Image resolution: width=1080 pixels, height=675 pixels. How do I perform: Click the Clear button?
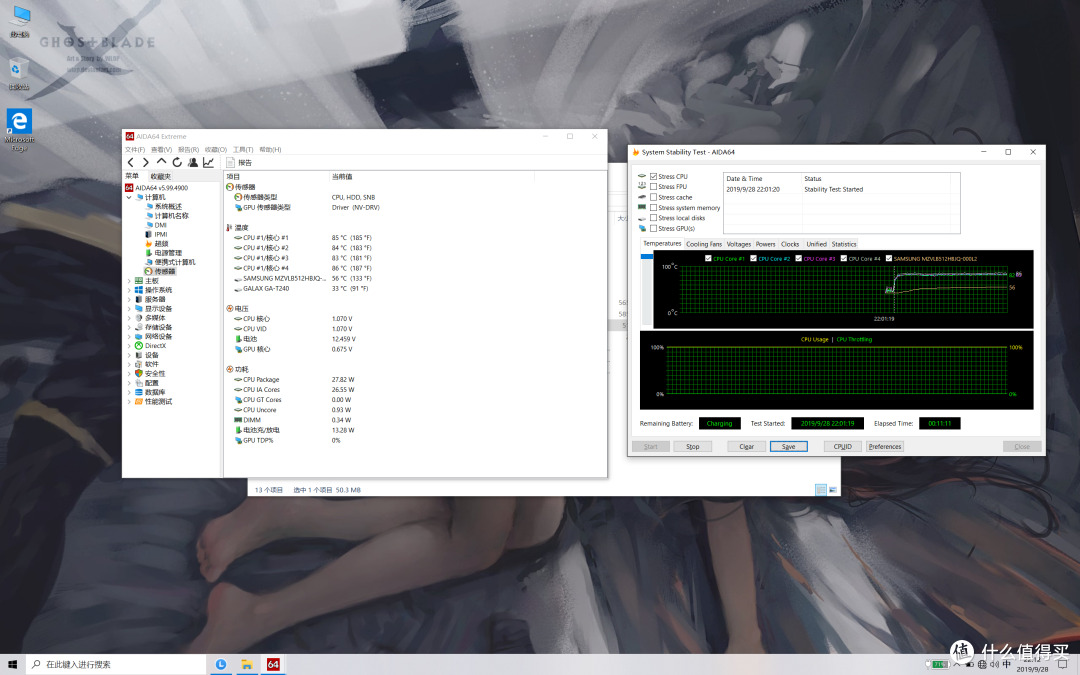coord(747,446)
